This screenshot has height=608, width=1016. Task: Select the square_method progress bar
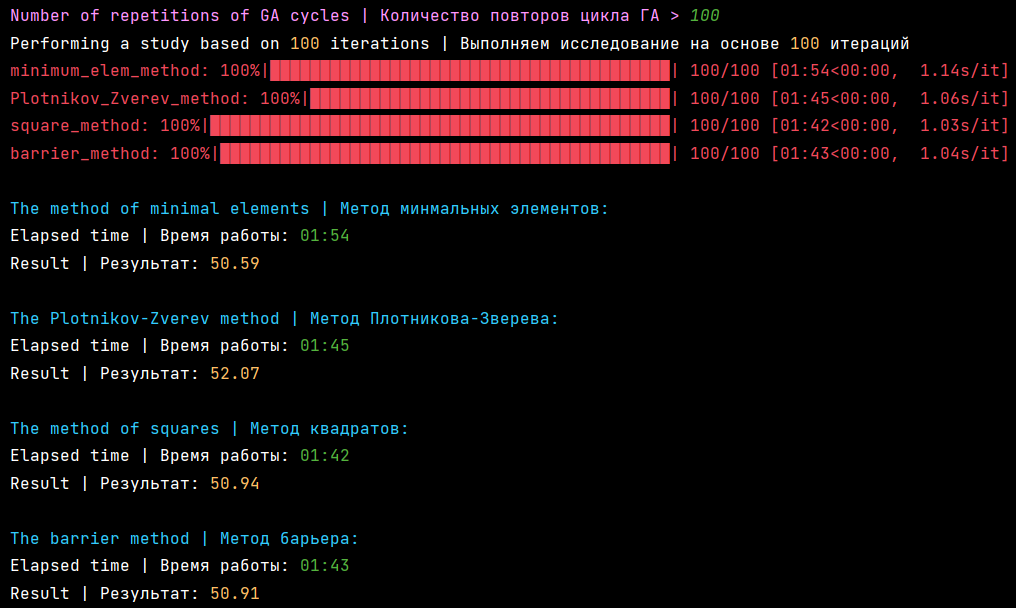point(440,125)
